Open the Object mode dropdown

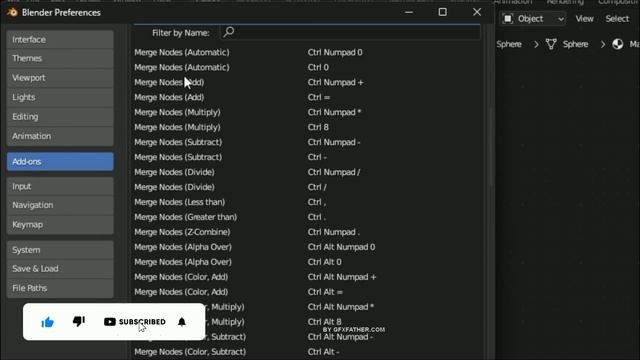[533, 19]
